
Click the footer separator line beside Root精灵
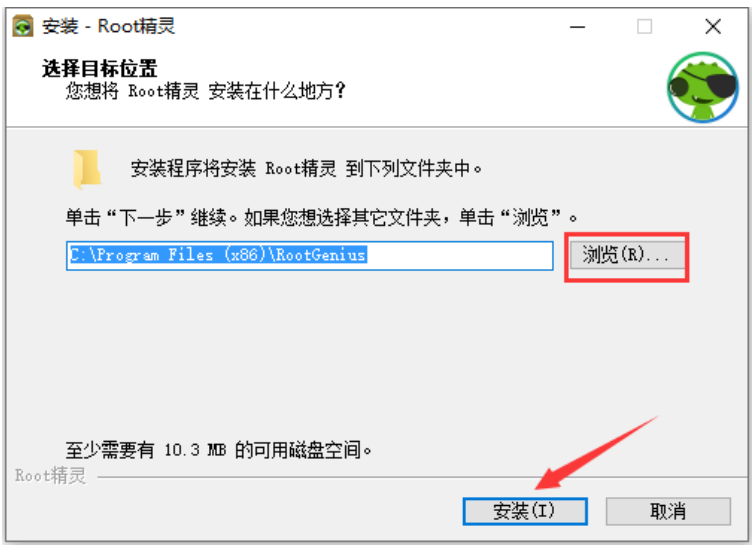pos(422,477)
